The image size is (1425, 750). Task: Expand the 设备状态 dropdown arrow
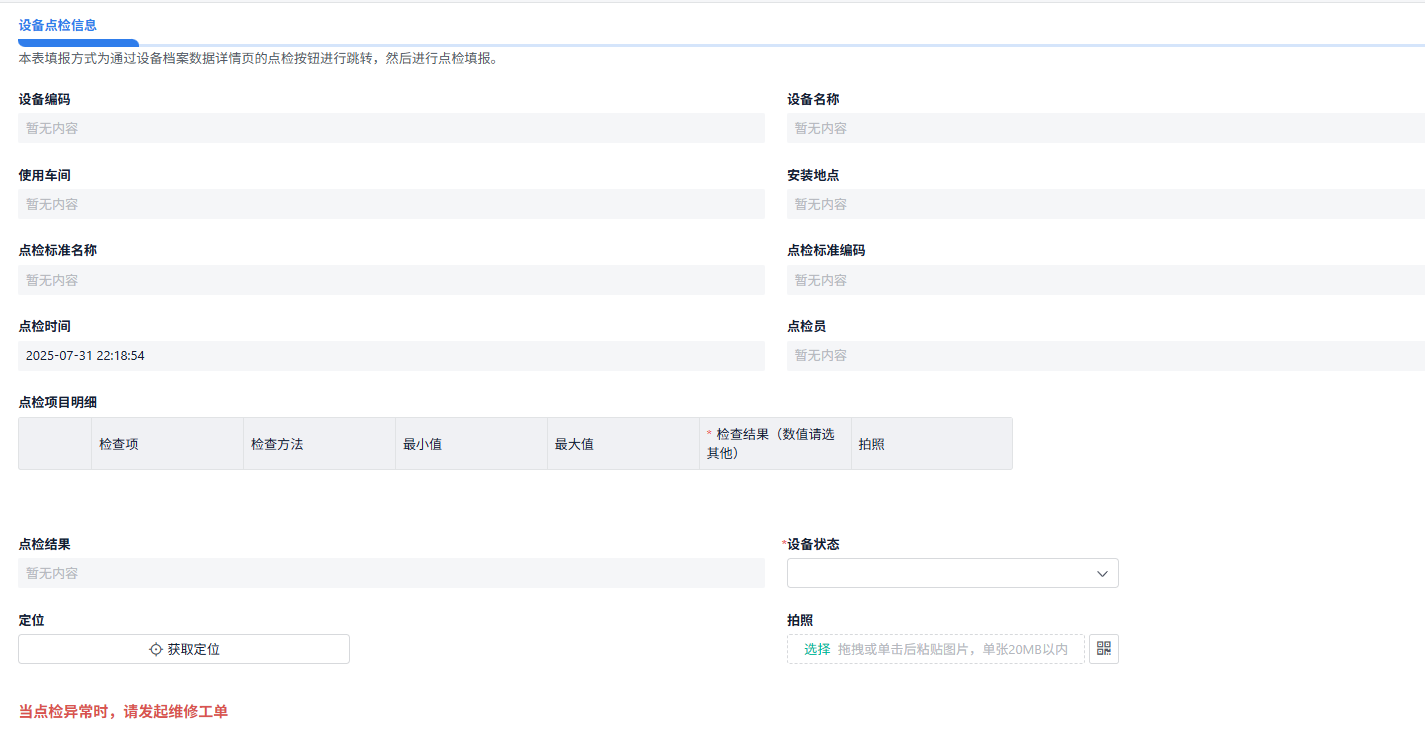(1102, 573)
